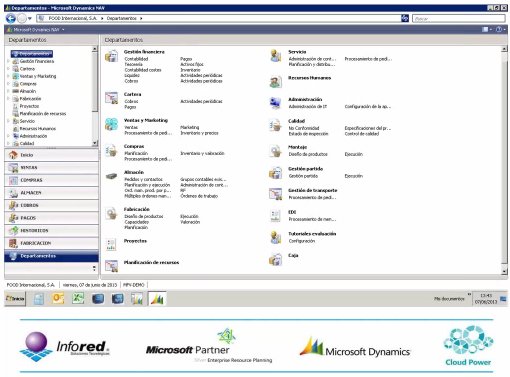
Task: Open the navigation history dropdown arrow
Action: [x=30, y=19]
